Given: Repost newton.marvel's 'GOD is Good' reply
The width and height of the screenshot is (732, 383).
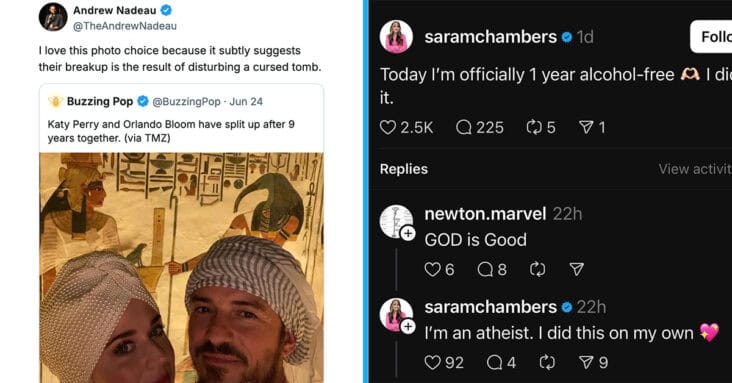Looking at the screenshot, I should point(537,269).
